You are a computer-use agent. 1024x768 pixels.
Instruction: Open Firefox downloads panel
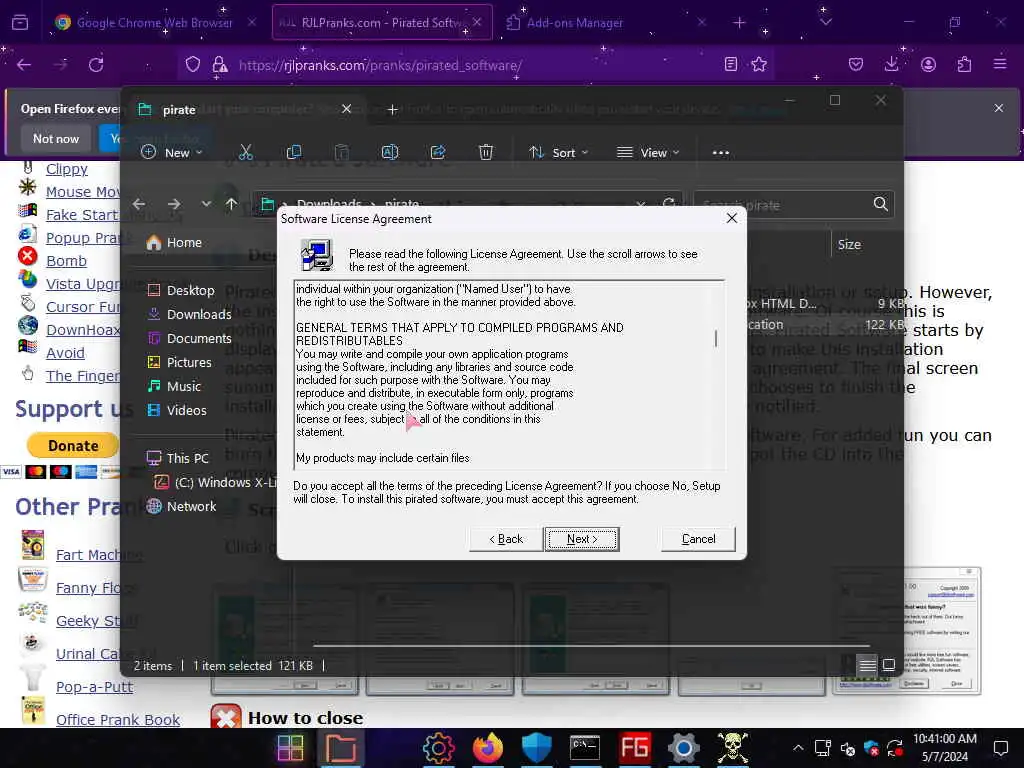pos(891,65)
